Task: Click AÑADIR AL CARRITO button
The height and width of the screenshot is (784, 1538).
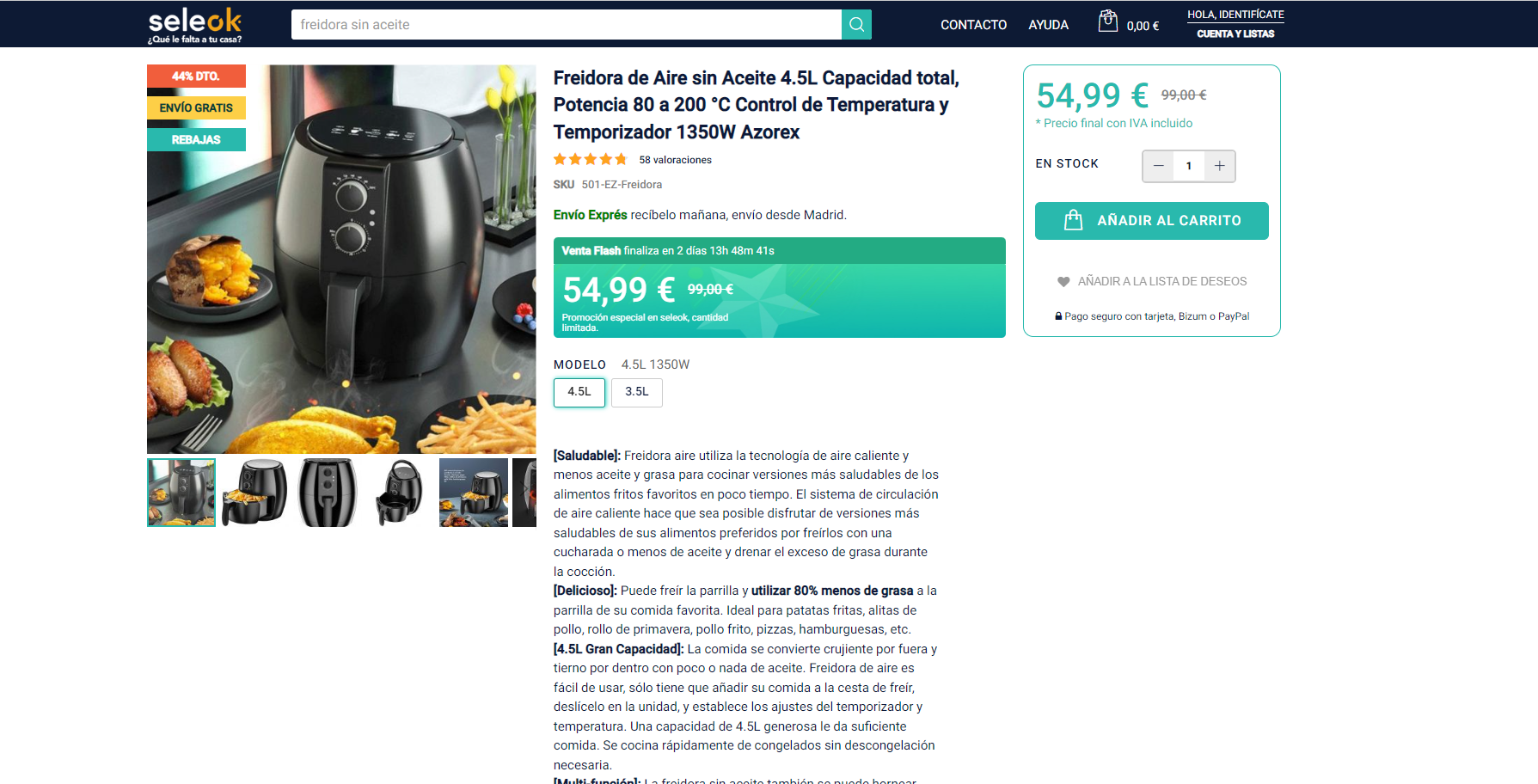Action: tap(1152, 221)
